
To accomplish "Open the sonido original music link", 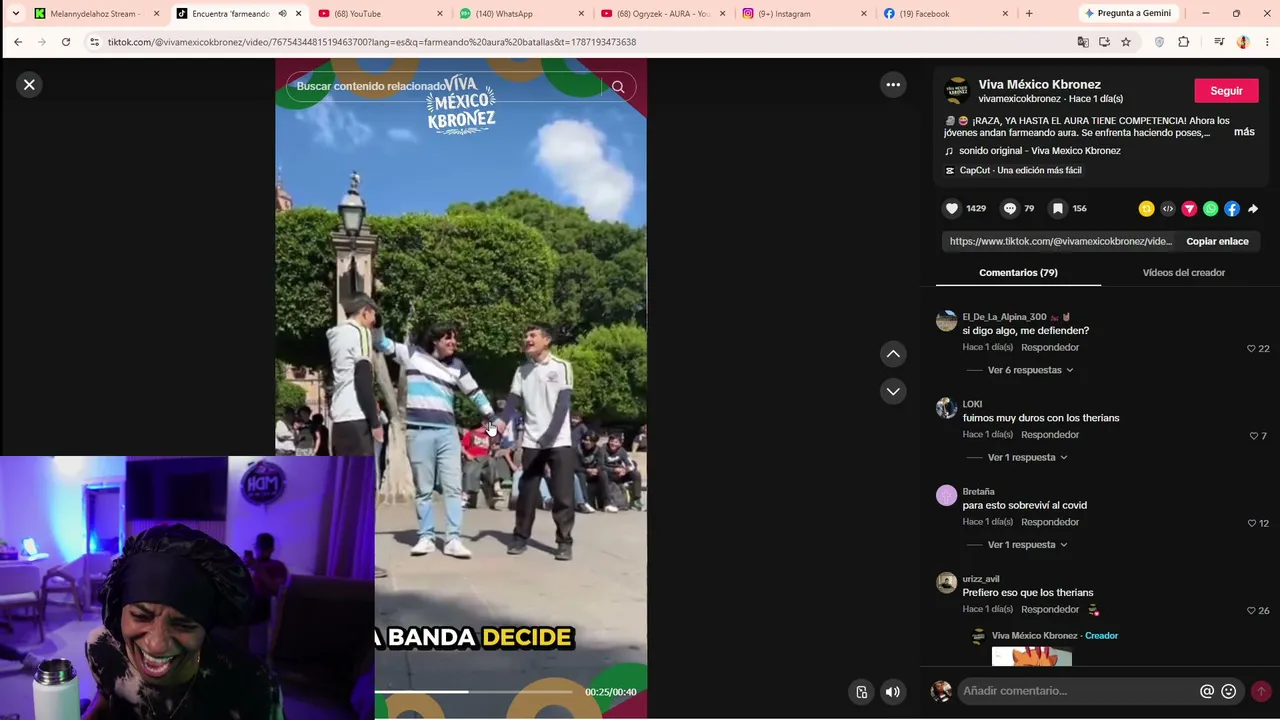I will 1039,151.
